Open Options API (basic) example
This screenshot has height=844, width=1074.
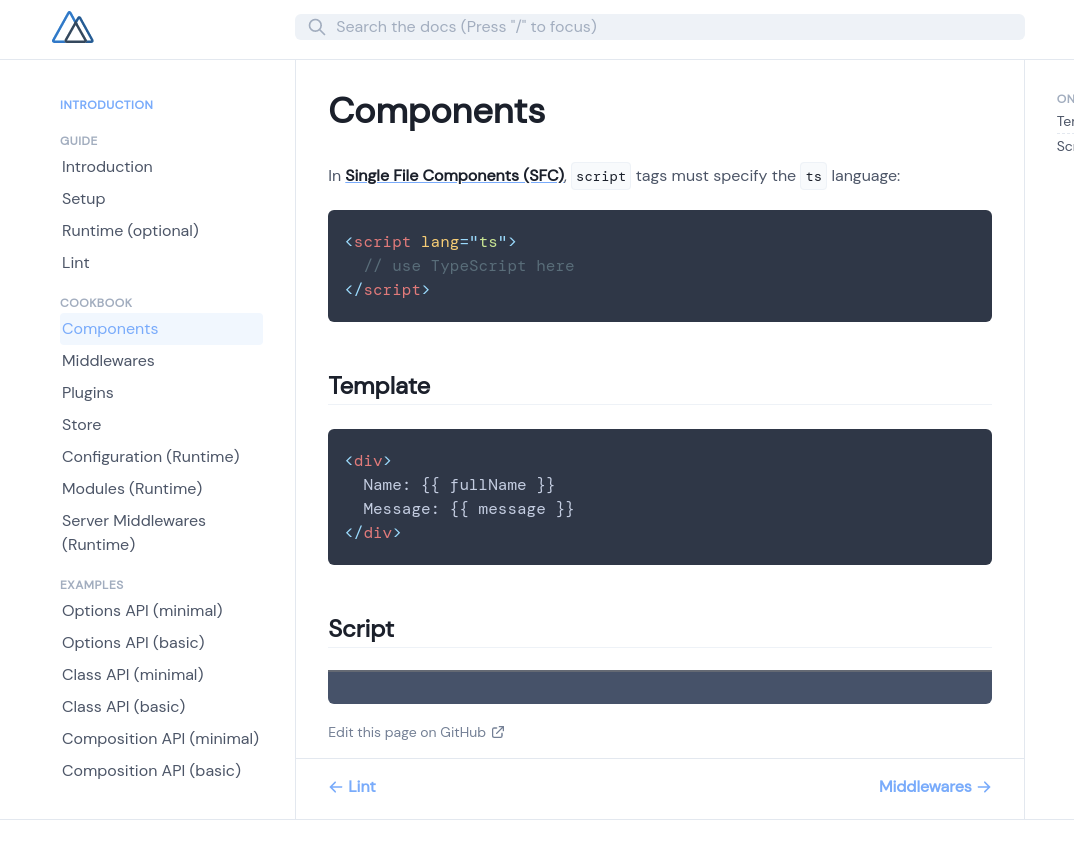pyautogui.click(x=134, y=643)
